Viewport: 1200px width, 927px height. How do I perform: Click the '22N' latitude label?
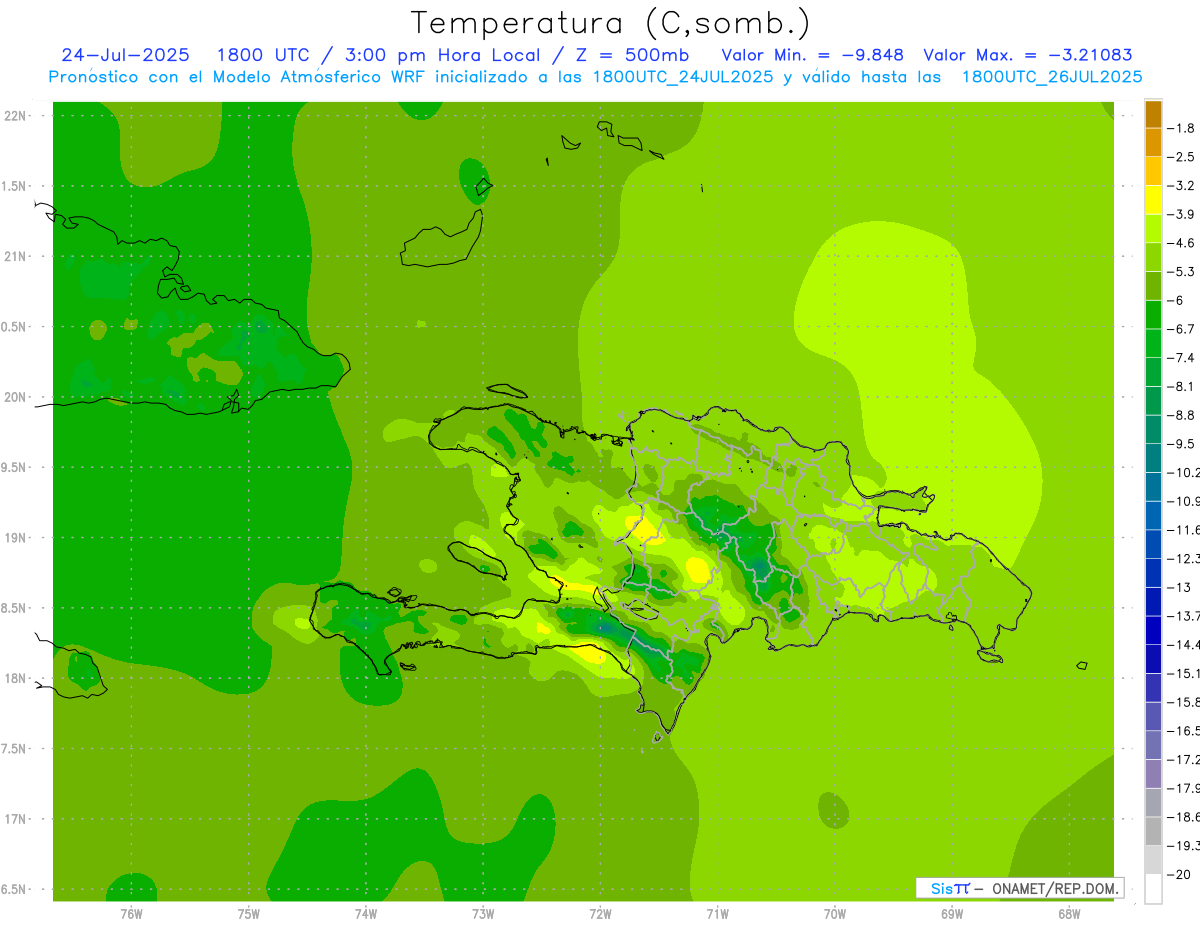click(x=15, y=116)
